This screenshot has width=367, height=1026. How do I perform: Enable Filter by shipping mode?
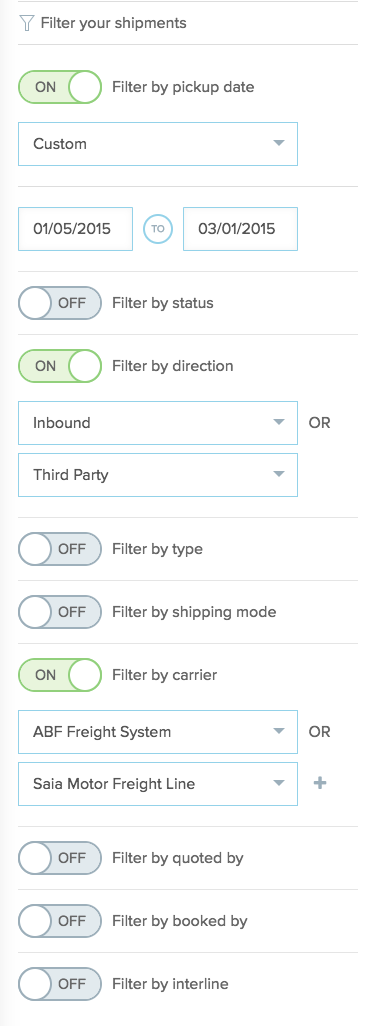click(x=60, y=612)
